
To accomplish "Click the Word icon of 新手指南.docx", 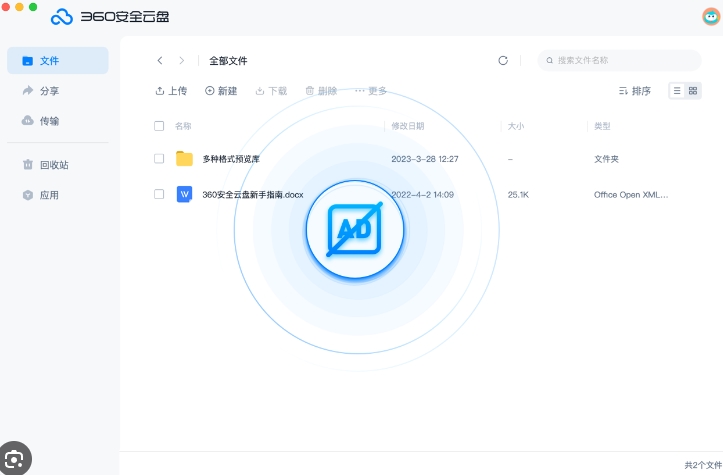I will (184, 194).
